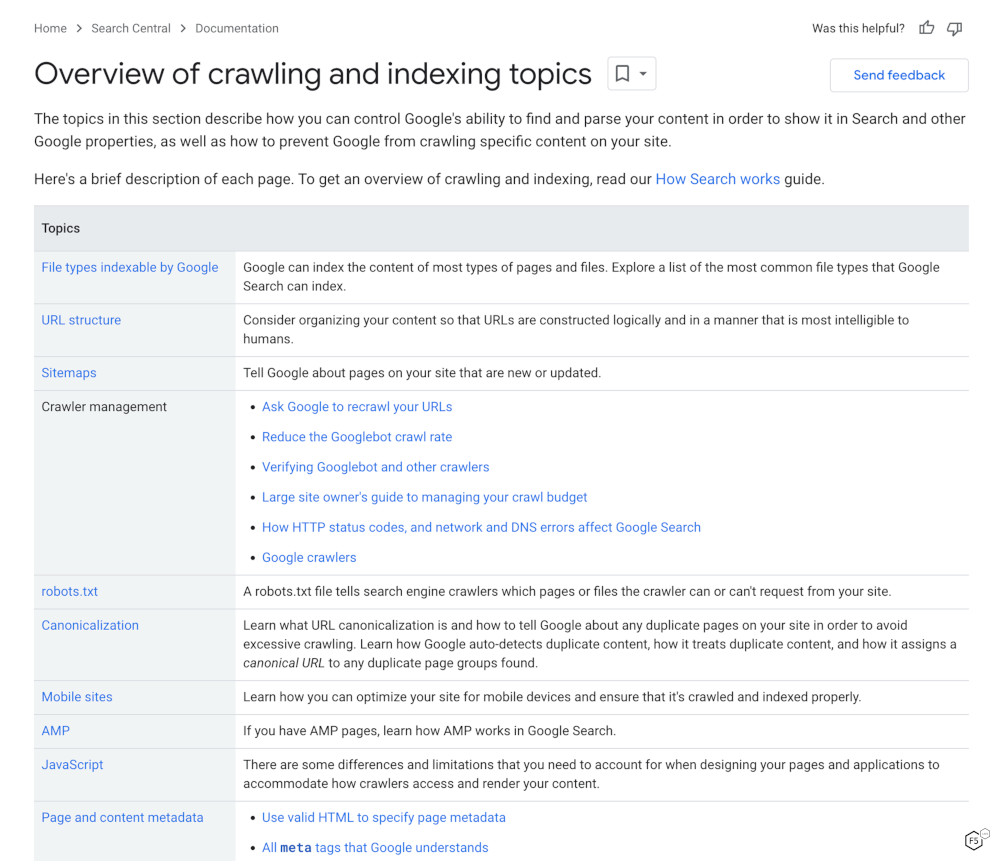Click the bookmark icon beside the title

[x=622, y=74]
